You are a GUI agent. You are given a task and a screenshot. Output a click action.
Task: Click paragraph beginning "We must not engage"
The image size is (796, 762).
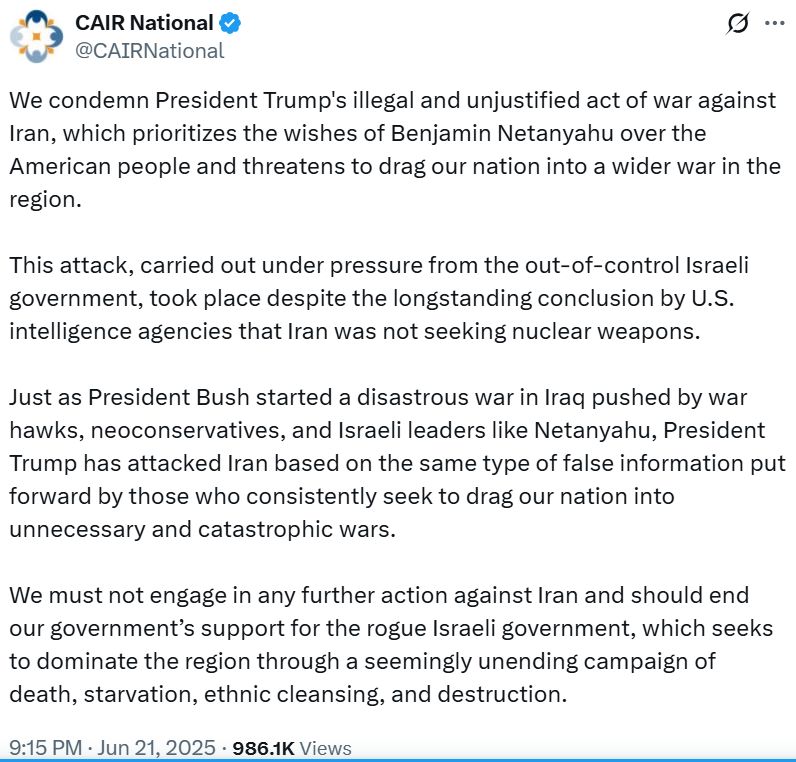(391, 645)
